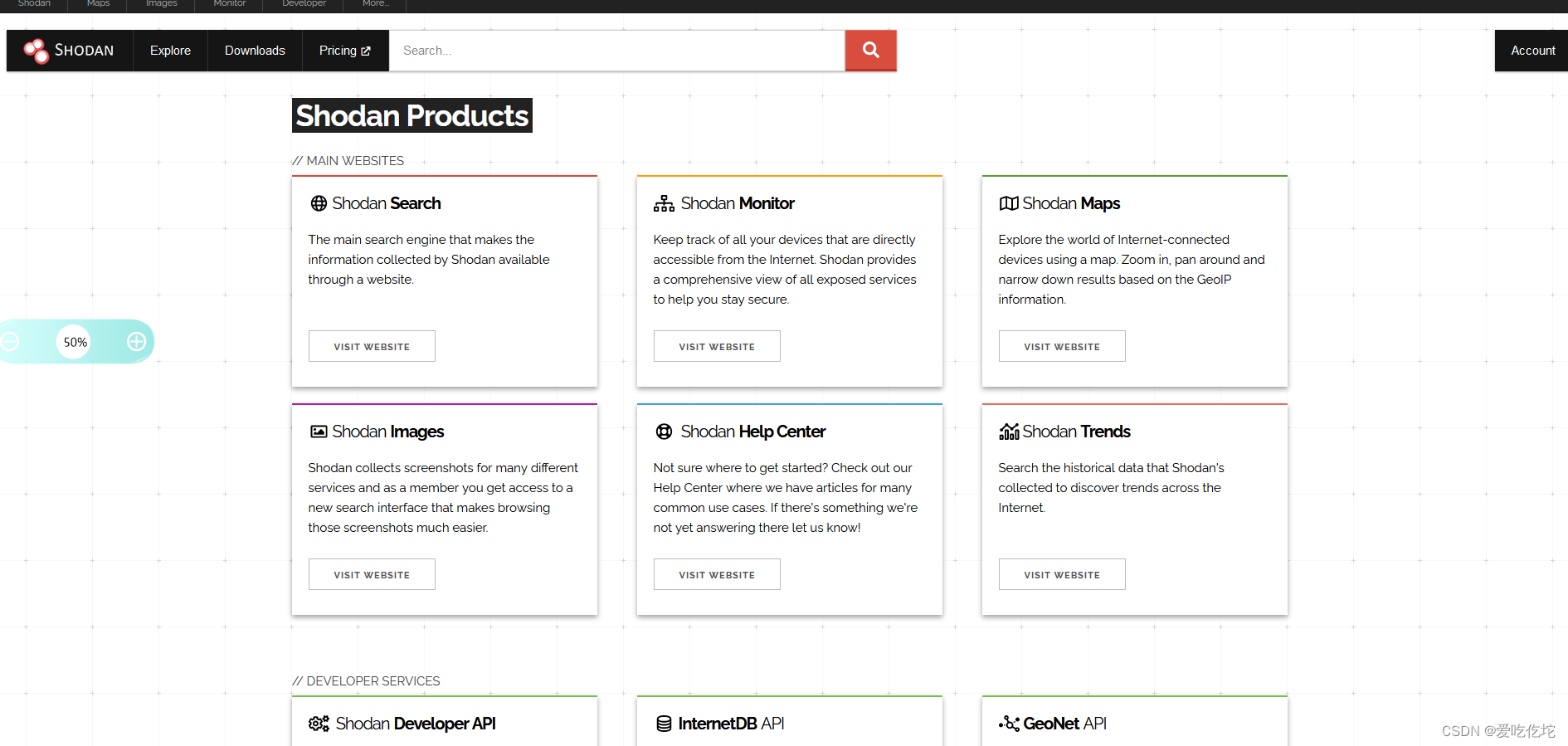Click the chart icon of Shodan Trends
This screenshot has height=746, width=1568.
1009,432
